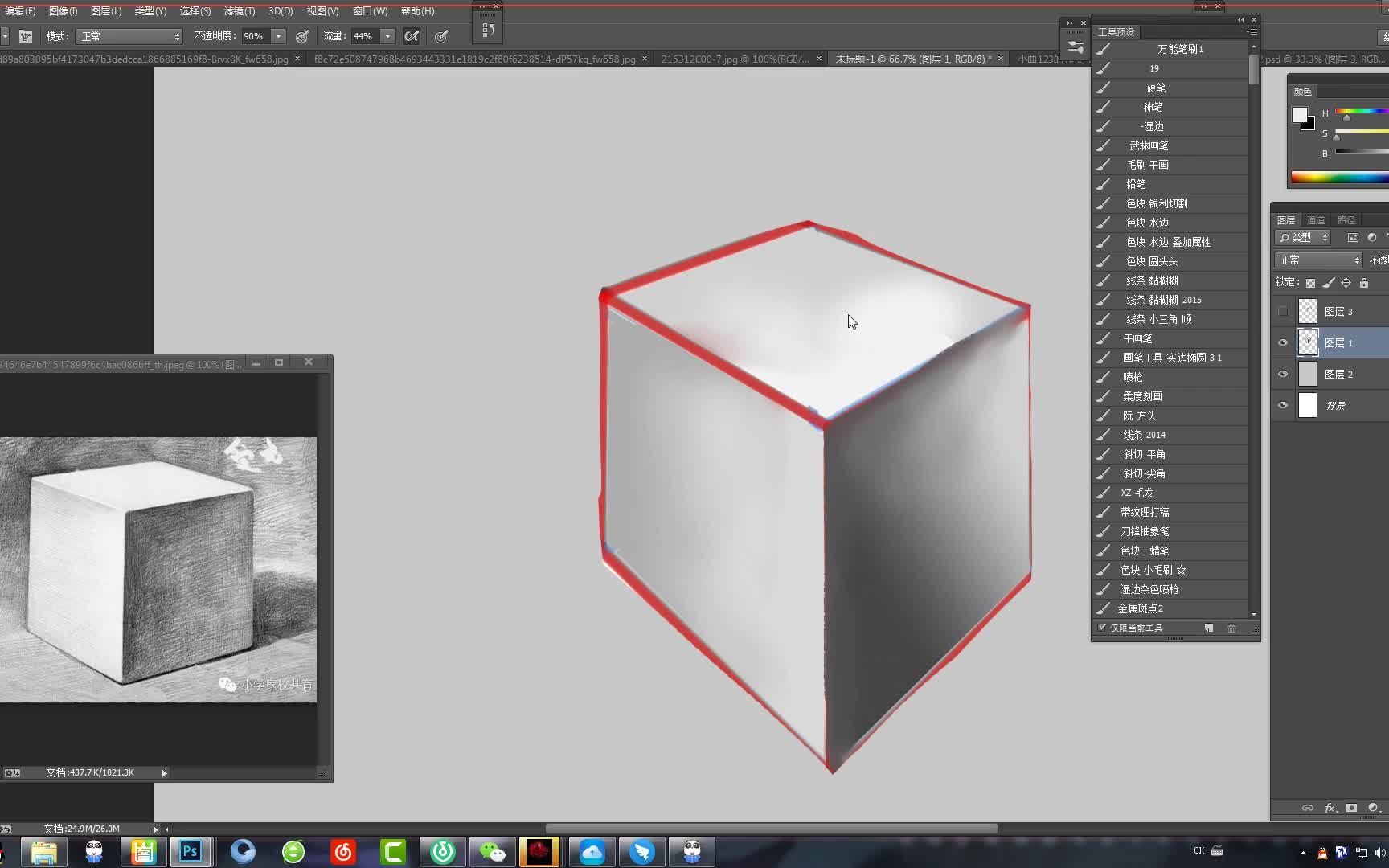Filter layers by pixel layer icon
This screenshot has height=868, width=1389.
pos(1353,238)
